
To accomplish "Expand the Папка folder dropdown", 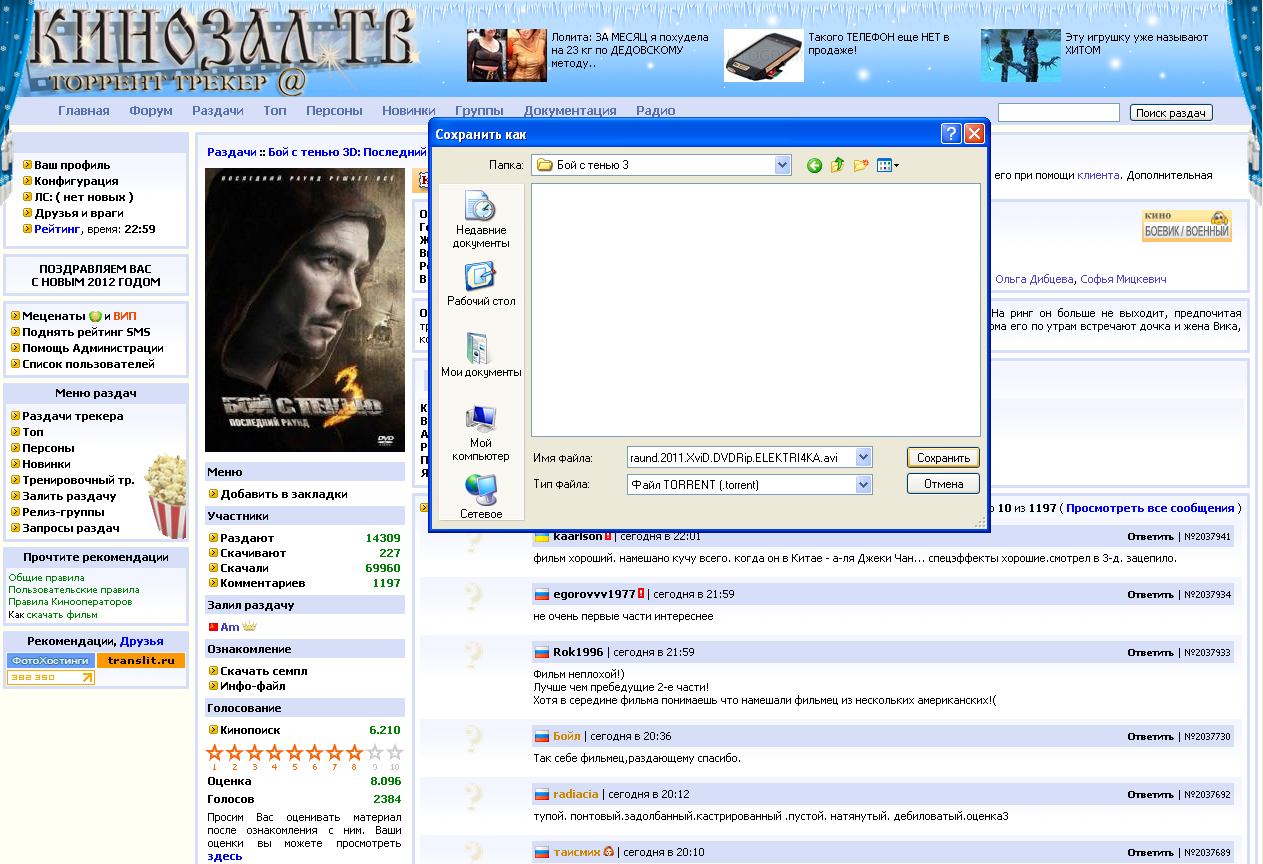I will 782,165.
